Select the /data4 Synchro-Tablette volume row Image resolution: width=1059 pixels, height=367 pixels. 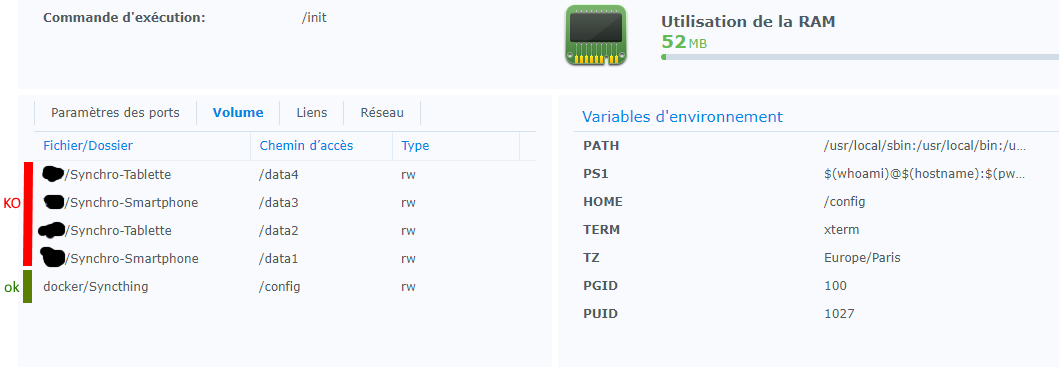tap(285, 174)
